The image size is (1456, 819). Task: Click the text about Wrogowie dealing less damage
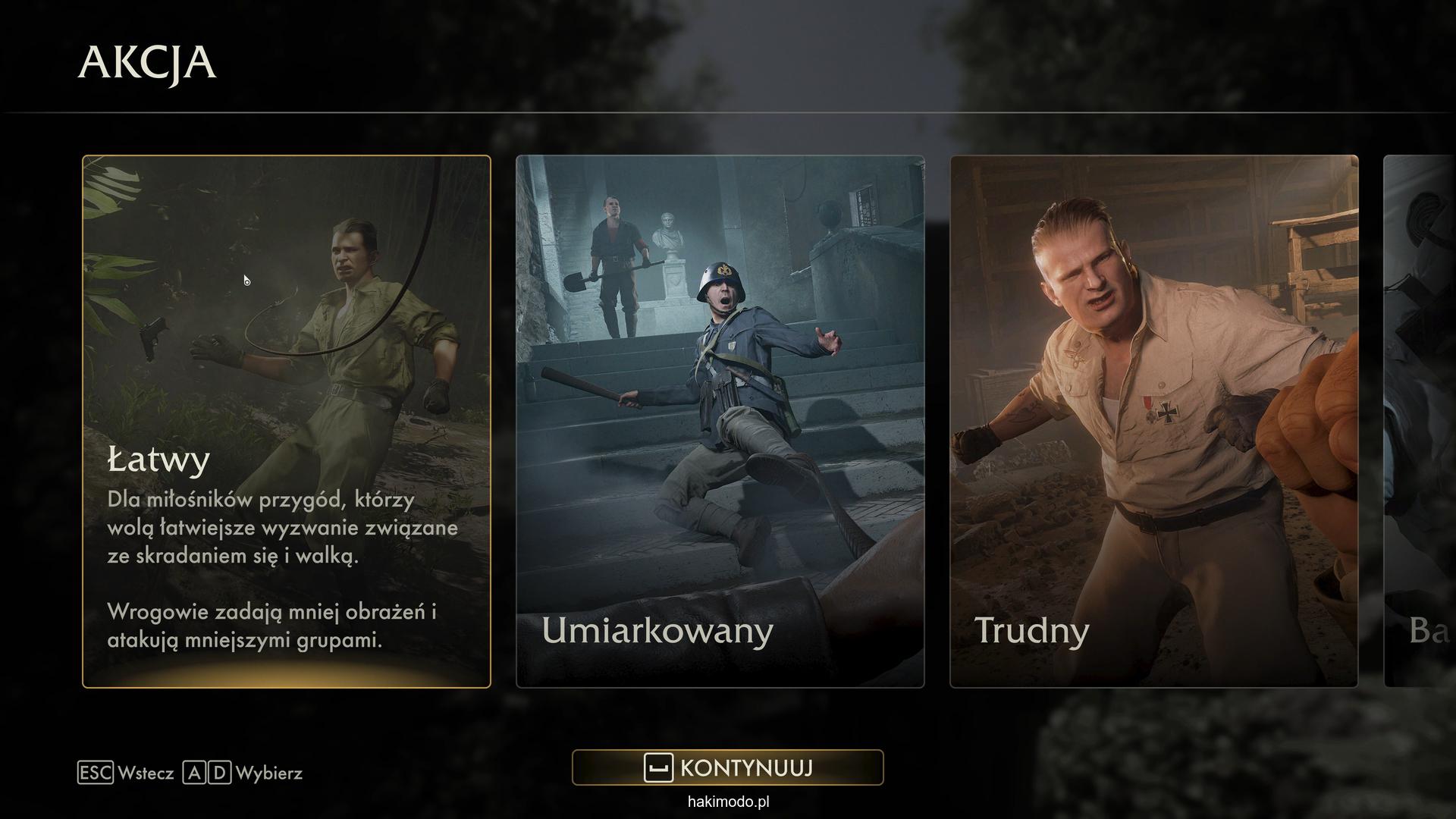coord(271,626)
